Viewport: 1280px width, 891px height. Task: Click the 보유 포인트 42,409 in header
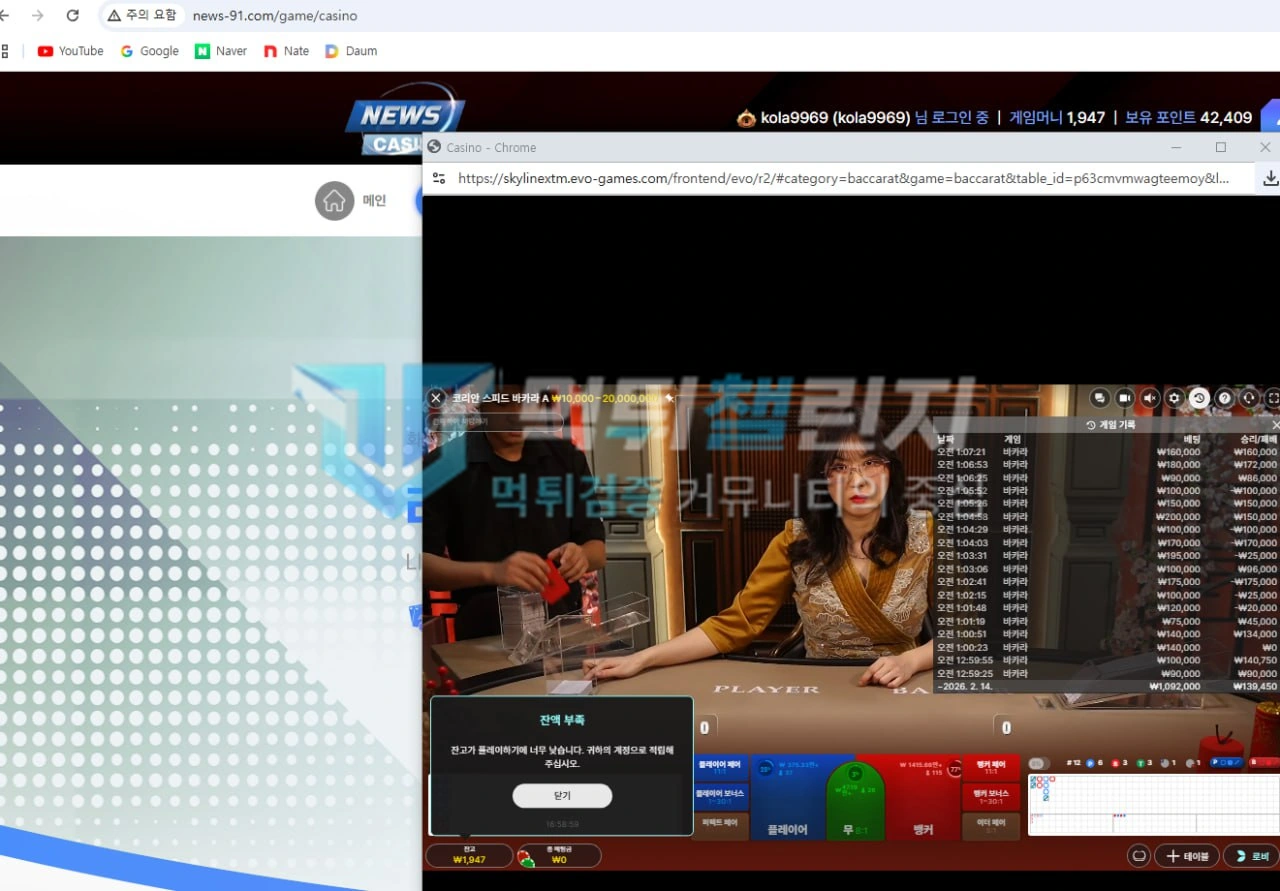[x=1188, y=118]
